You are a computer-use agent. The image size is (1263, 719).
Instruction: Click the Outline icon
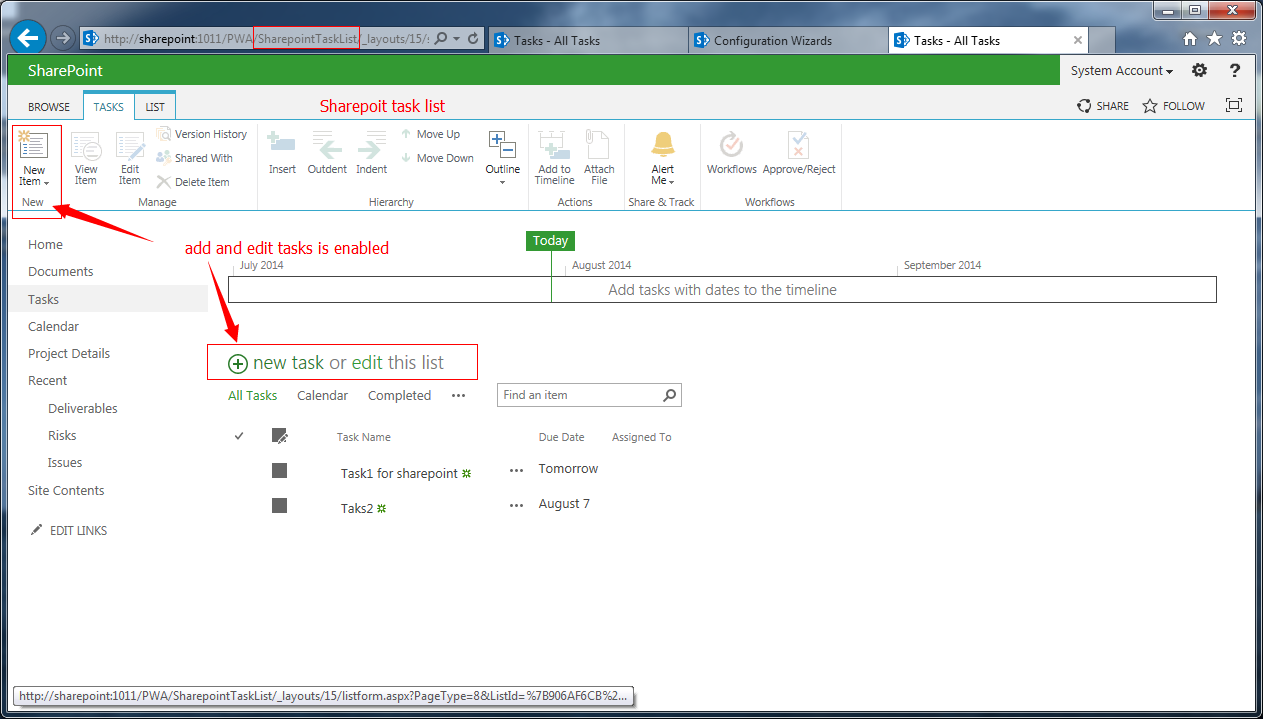pyautogui.click(x=502, y=145)
